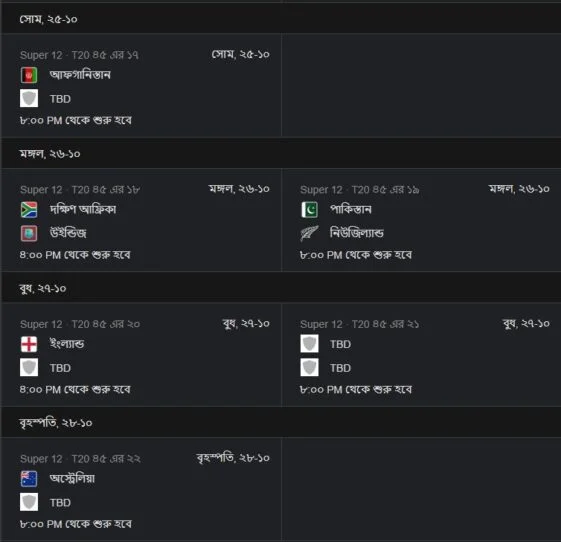The height and width of the screenshot is (542, 561).
Task: Click the Afghanistan flag icon
Action: pos(29,75)
